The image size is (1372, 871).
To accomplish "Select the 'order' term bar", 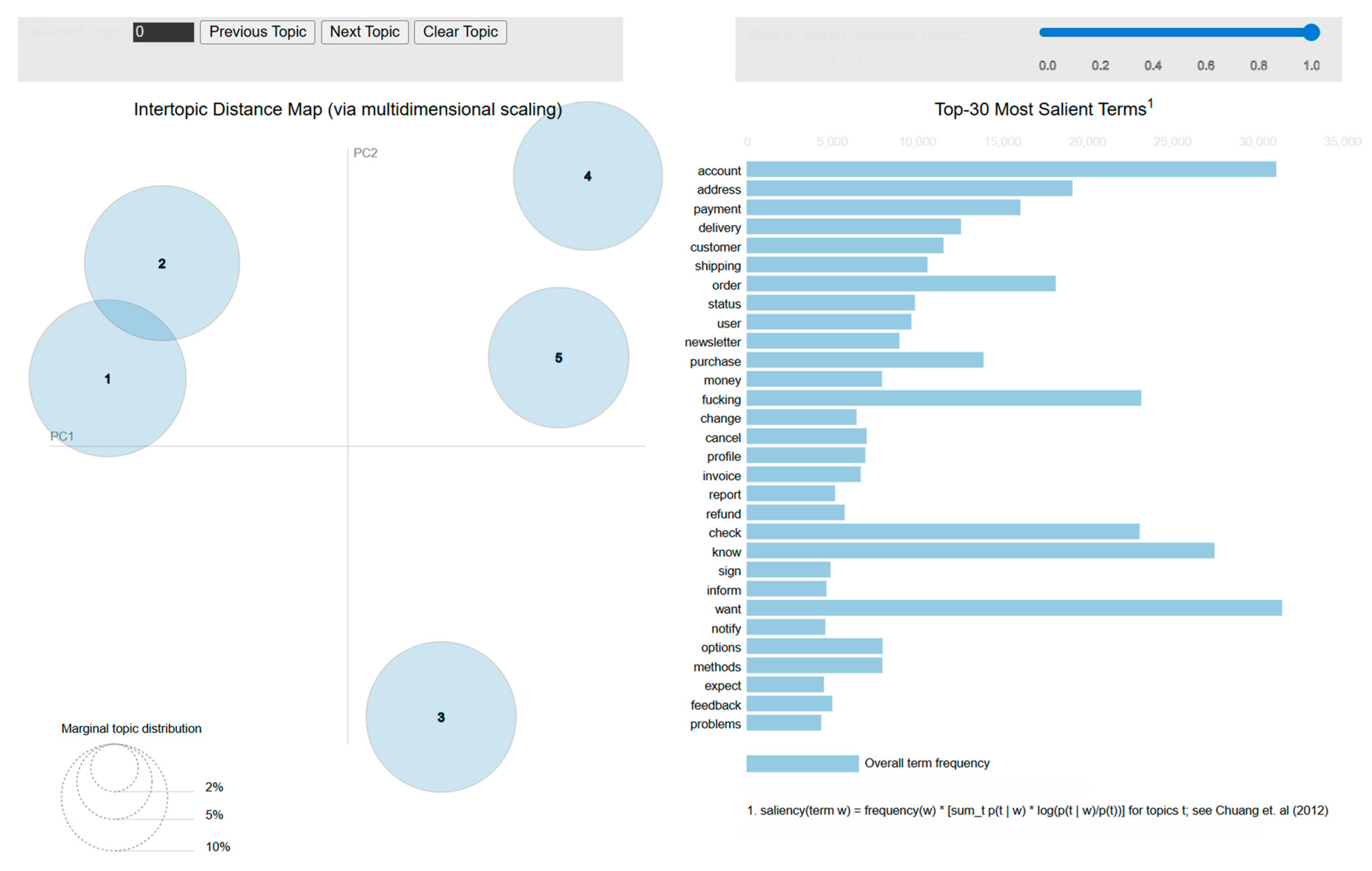I will tap(901, 284).
